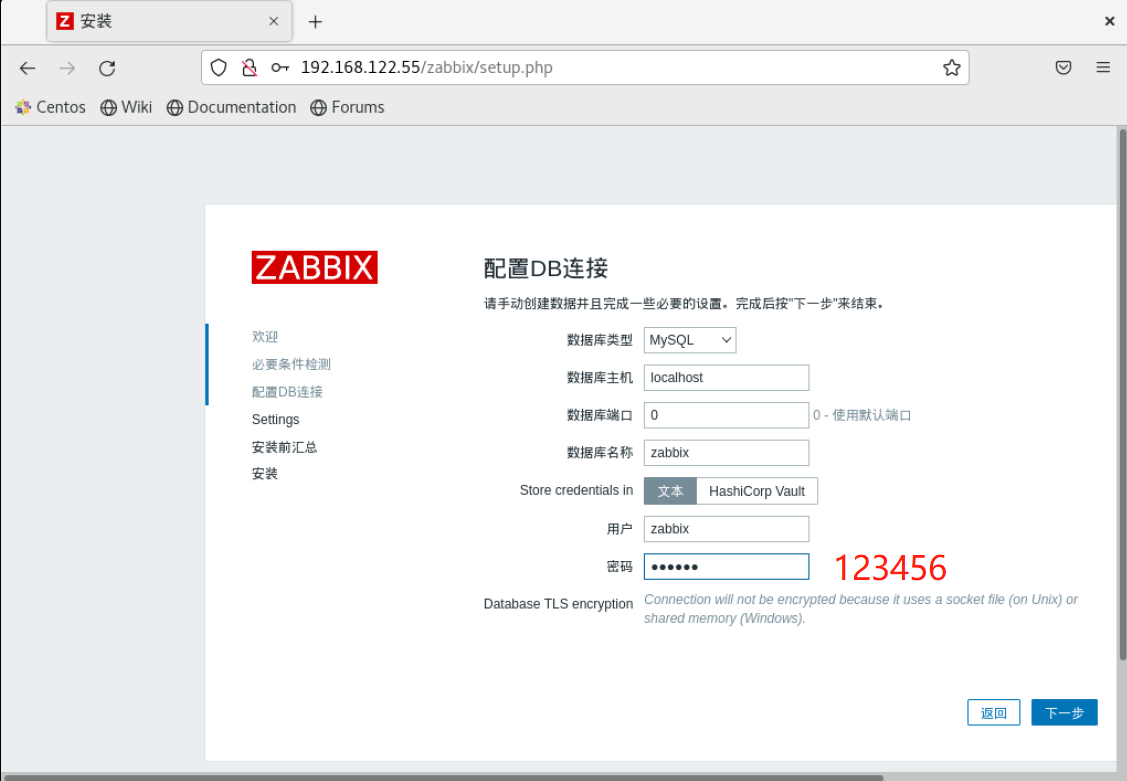Click the 返回 button
1127x781 pixels.
[x=993, y=713]
